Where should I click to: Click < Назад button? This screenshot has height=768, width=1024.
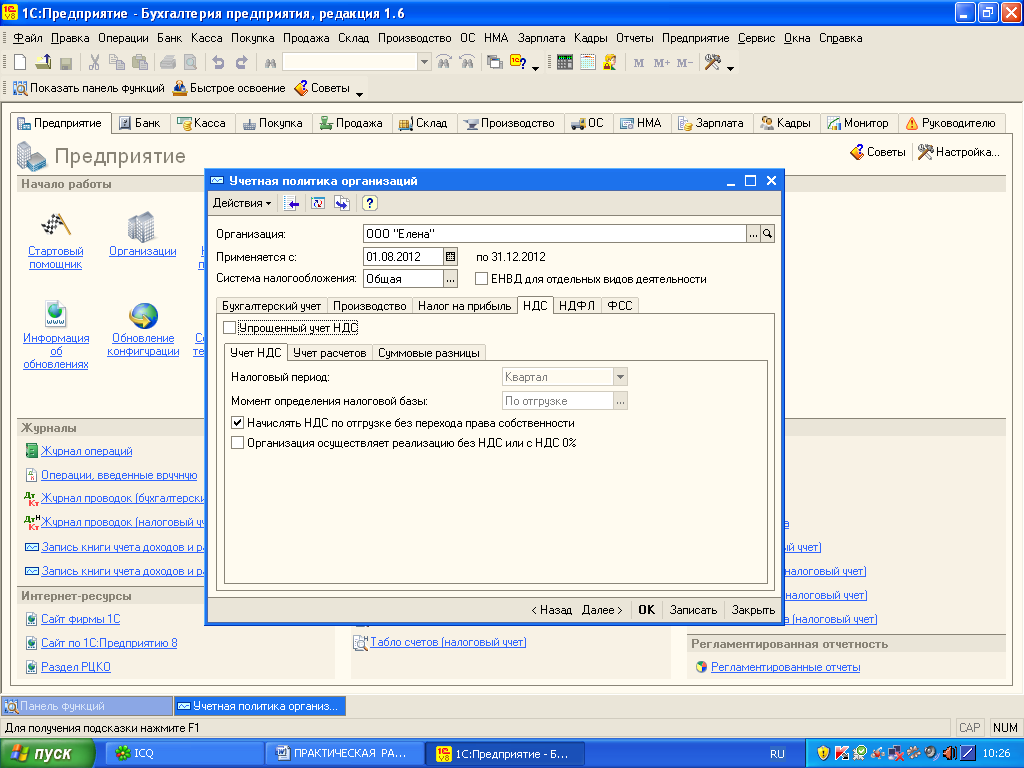pyautogui.click(x=551, y=610)
